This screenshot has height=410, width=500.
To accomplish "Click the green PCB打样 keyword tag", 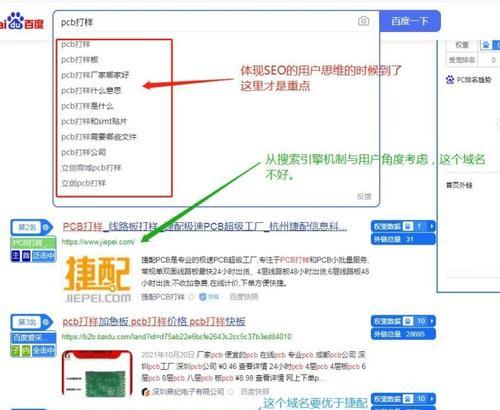I will point(33,243).
